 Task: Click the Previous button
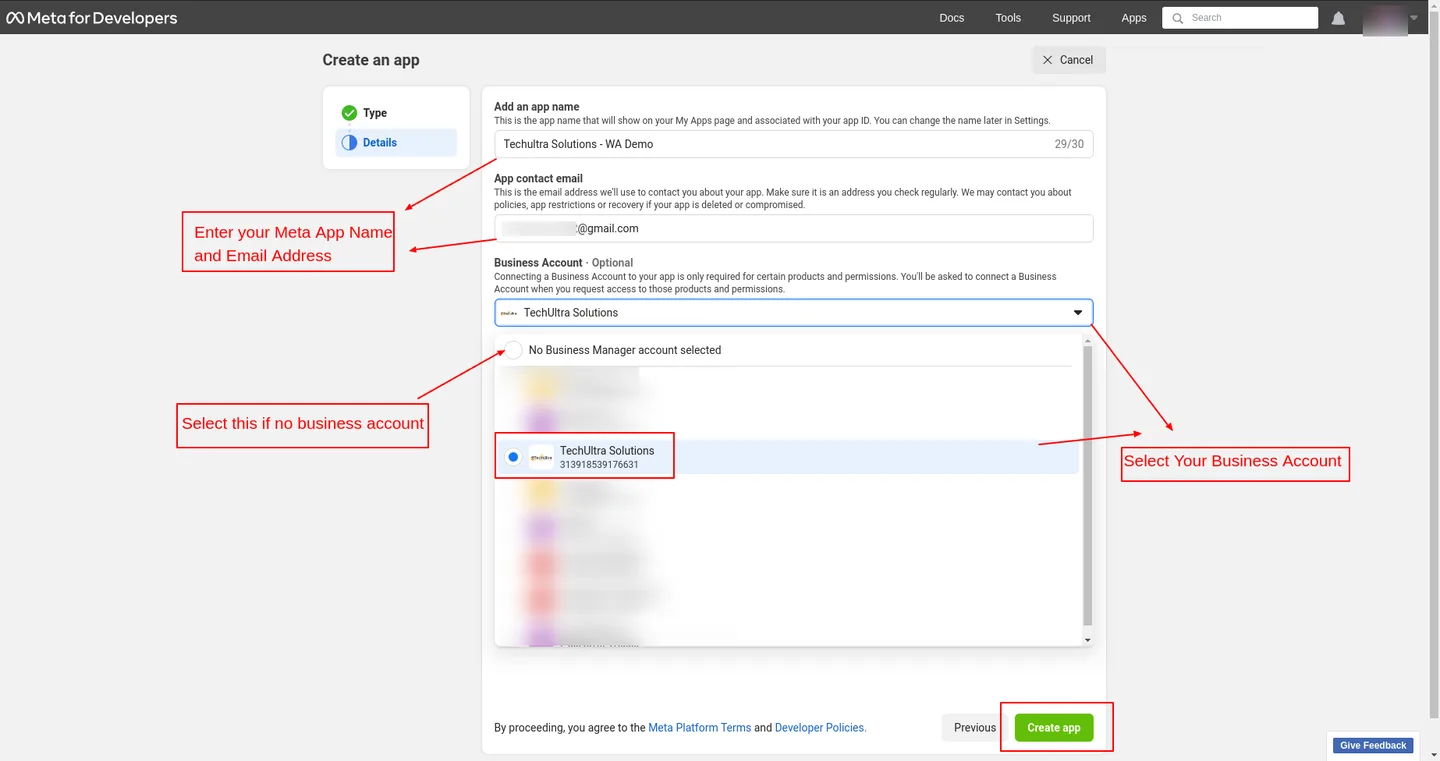pos(974,727)
